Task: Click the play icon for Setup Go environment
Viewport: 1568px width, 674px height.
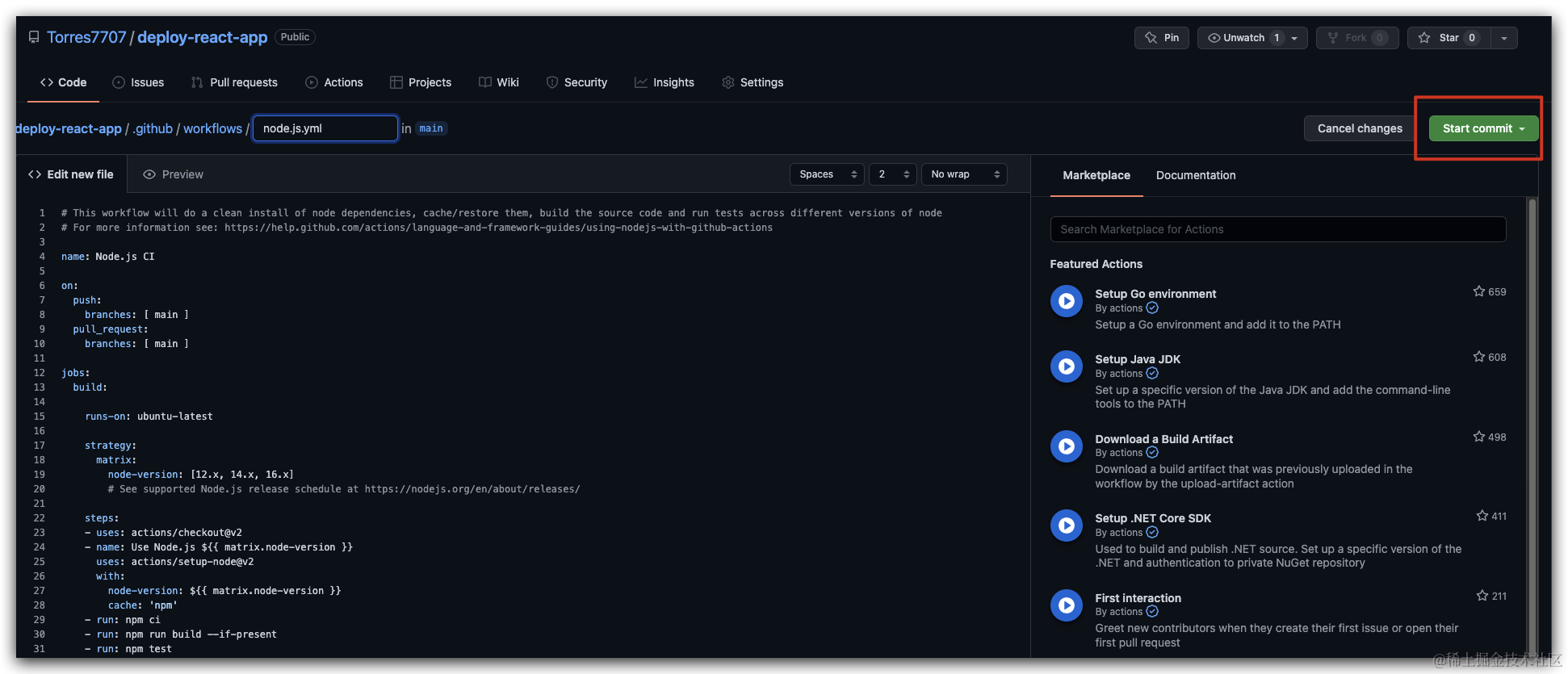Action: (1067, 301)
